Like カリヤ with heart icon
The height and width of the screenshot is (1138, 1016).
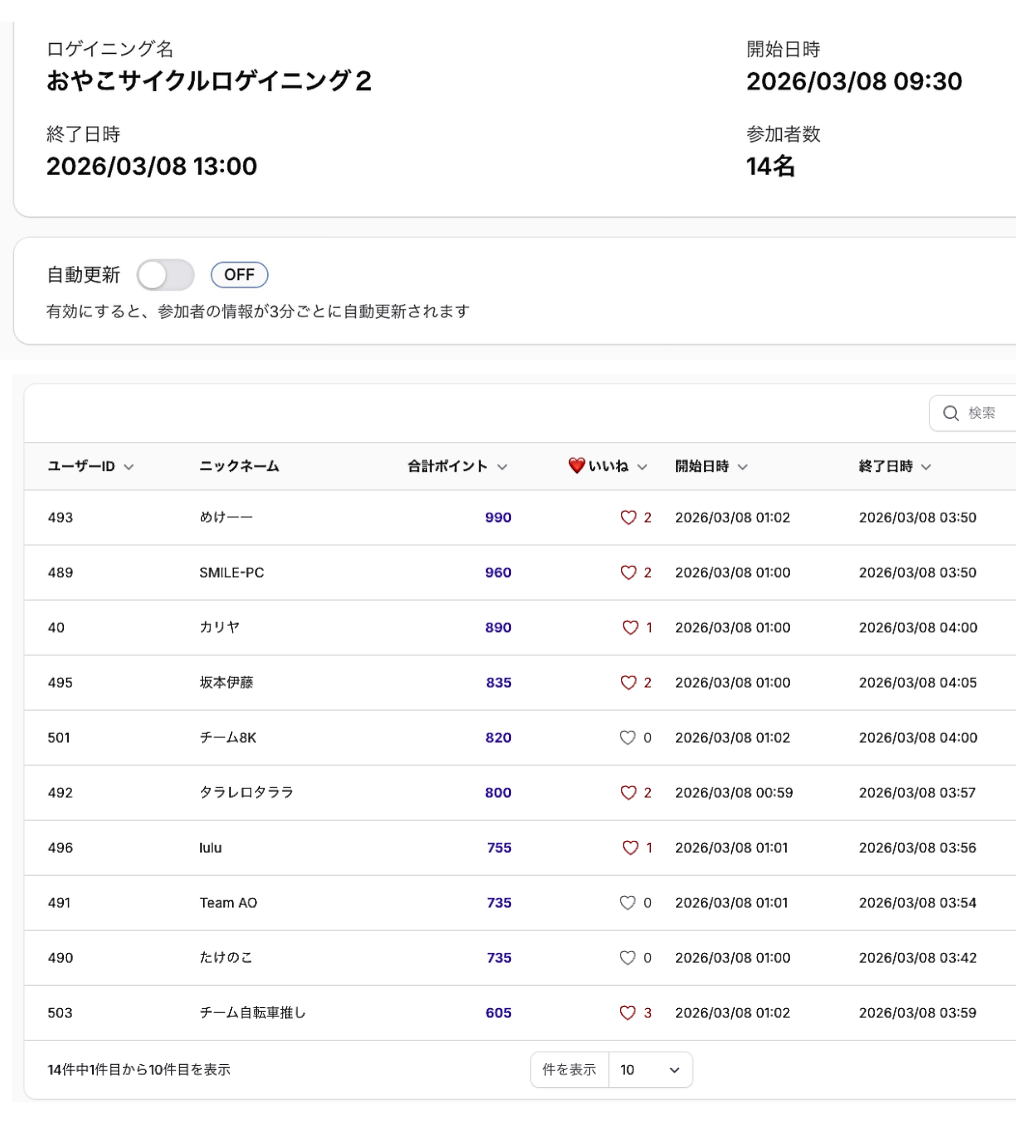[x=631, y=628]
